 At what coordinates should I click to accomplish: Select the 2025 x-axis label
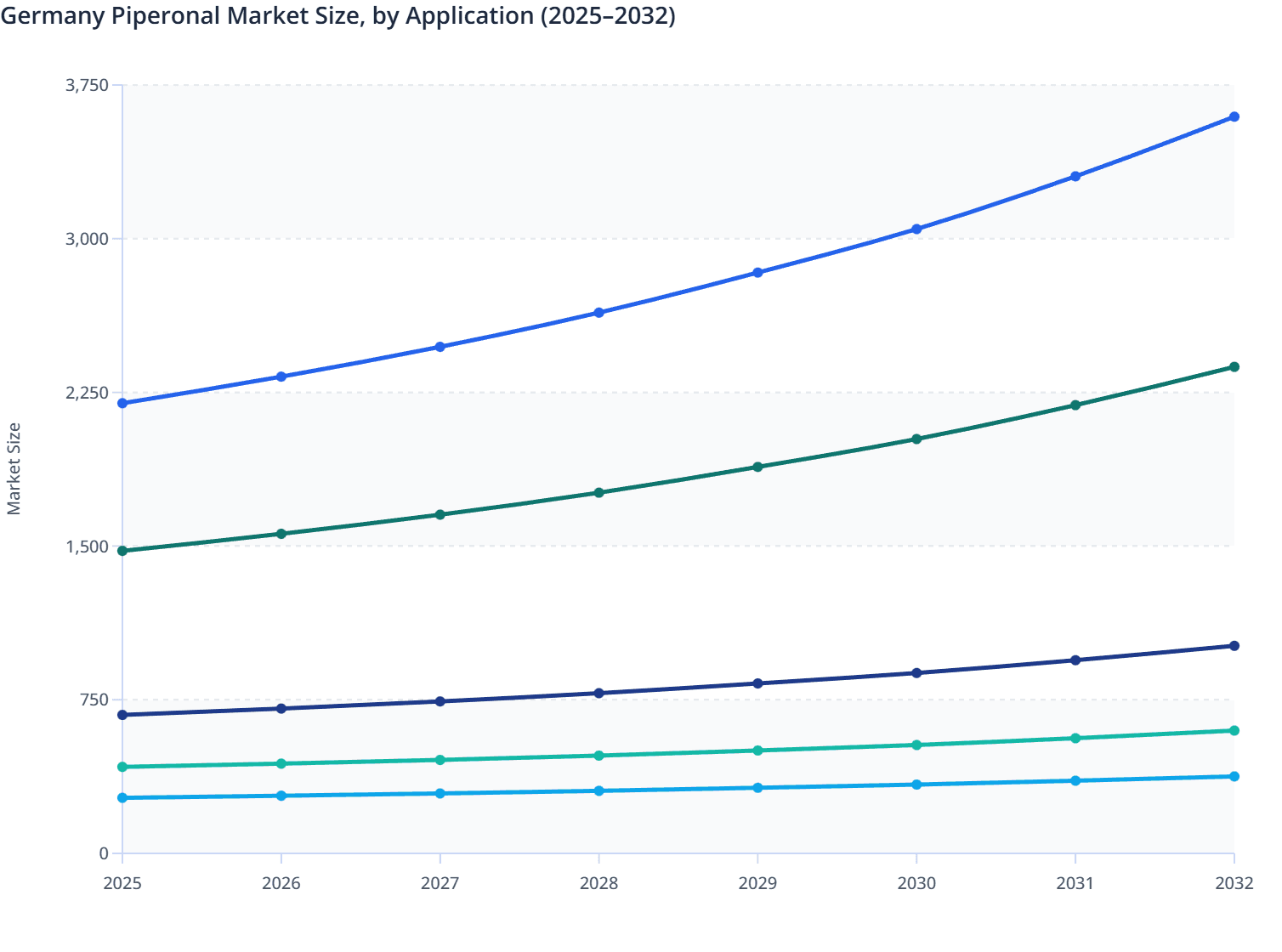122,884
